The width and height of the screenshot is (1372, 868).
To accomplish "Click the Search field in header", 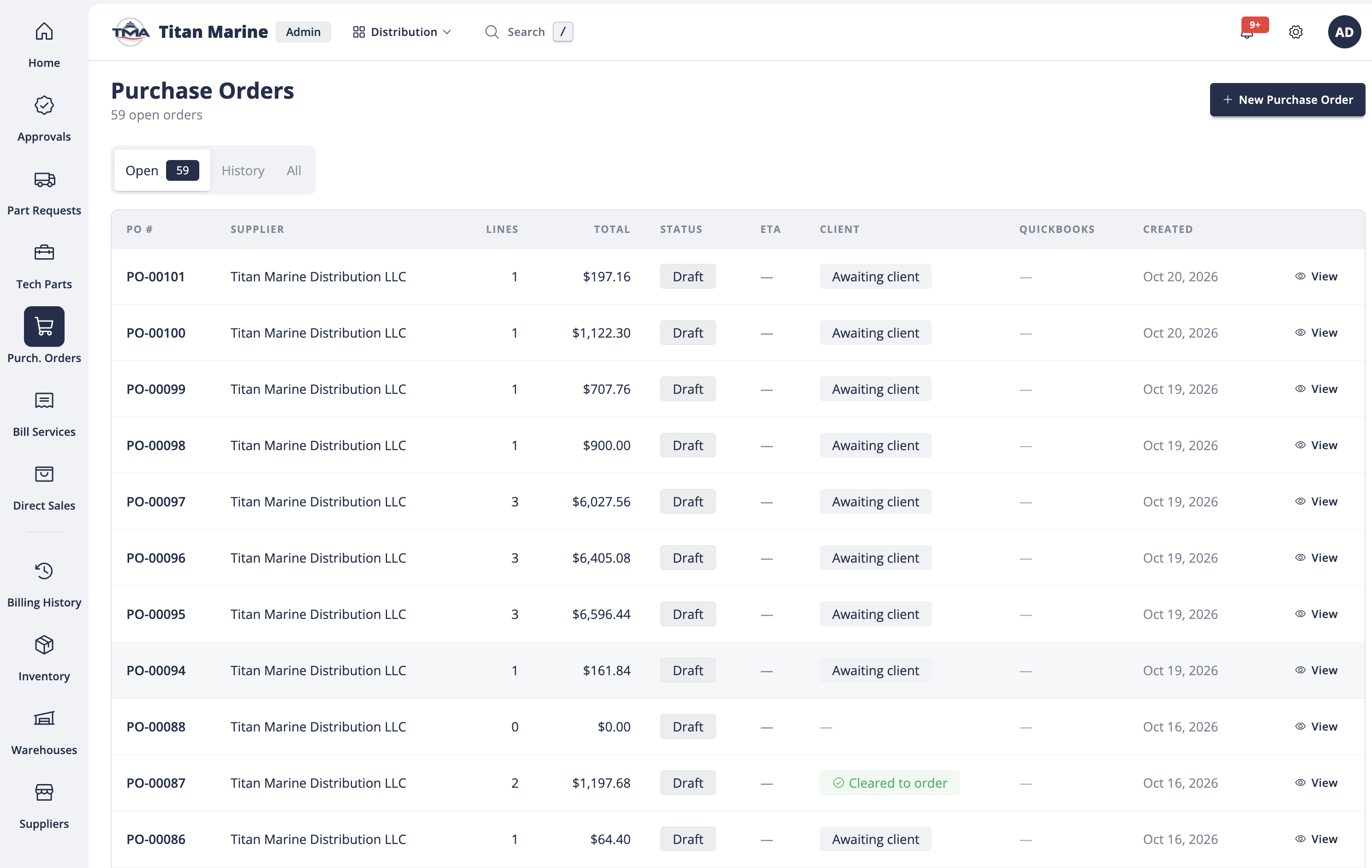I will [528, 32].
